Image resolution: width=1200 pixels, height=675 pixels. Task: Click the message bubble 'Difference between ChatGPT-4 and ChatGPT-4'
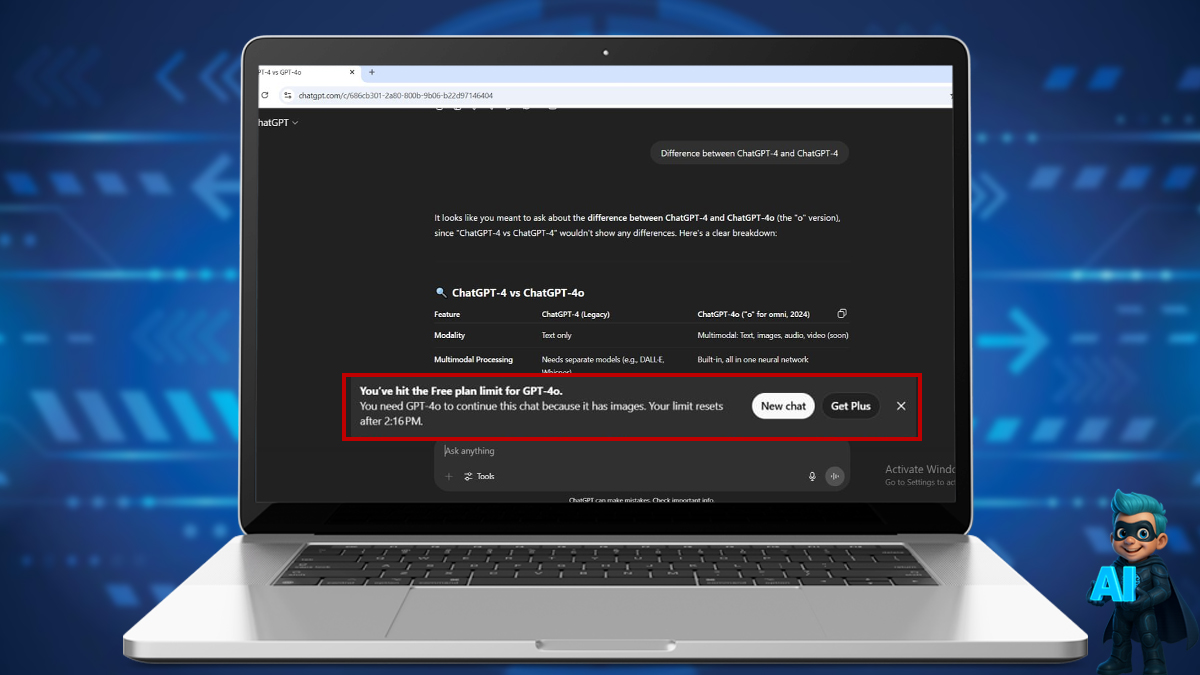(749, 154)
